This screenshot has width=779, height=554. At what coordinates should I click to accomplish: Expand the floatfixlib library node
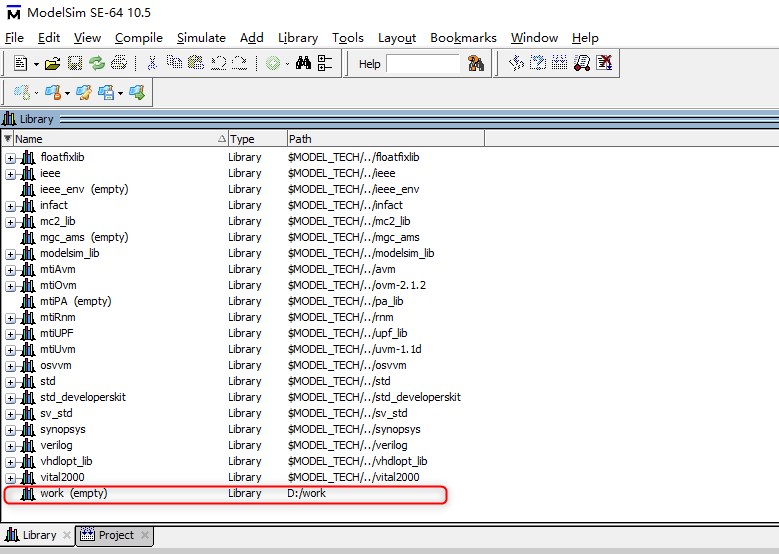pos(11,157)
